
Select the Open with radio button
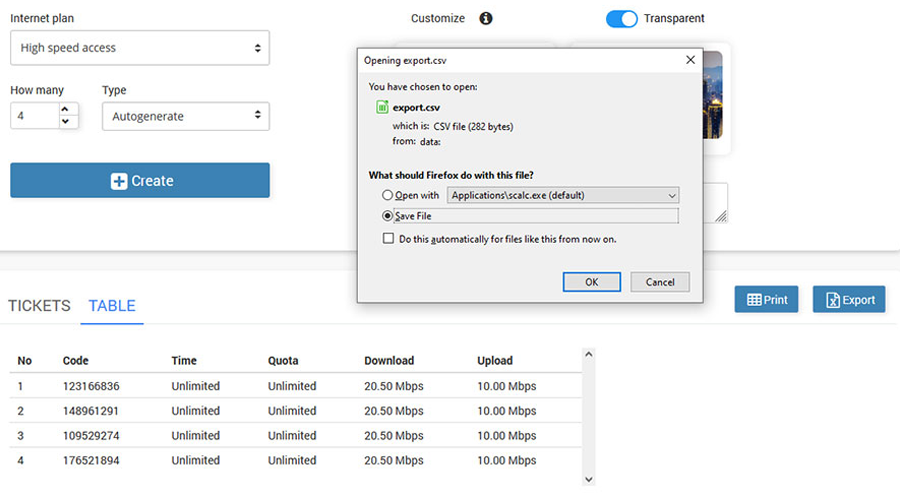387,195
